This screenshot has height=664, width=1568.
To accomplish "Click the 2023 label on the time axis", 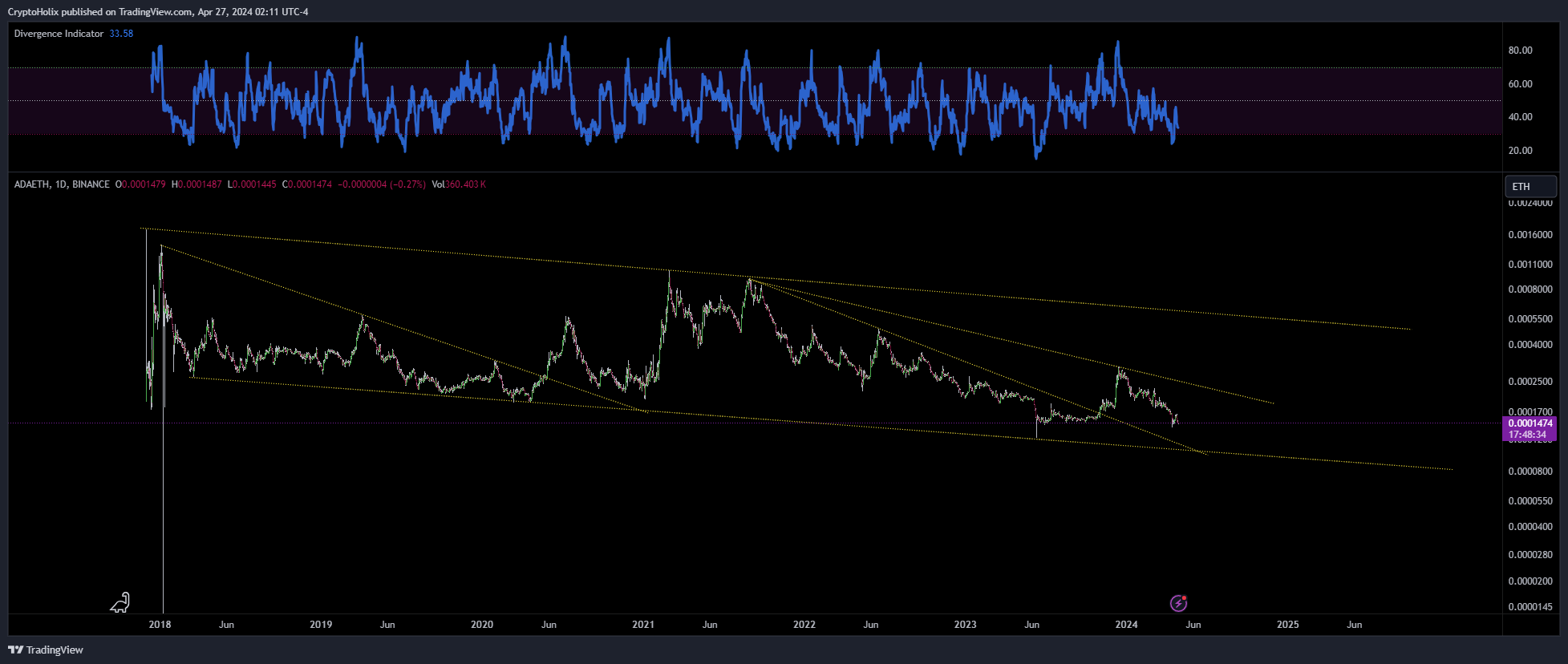I will tap(966, 625).
